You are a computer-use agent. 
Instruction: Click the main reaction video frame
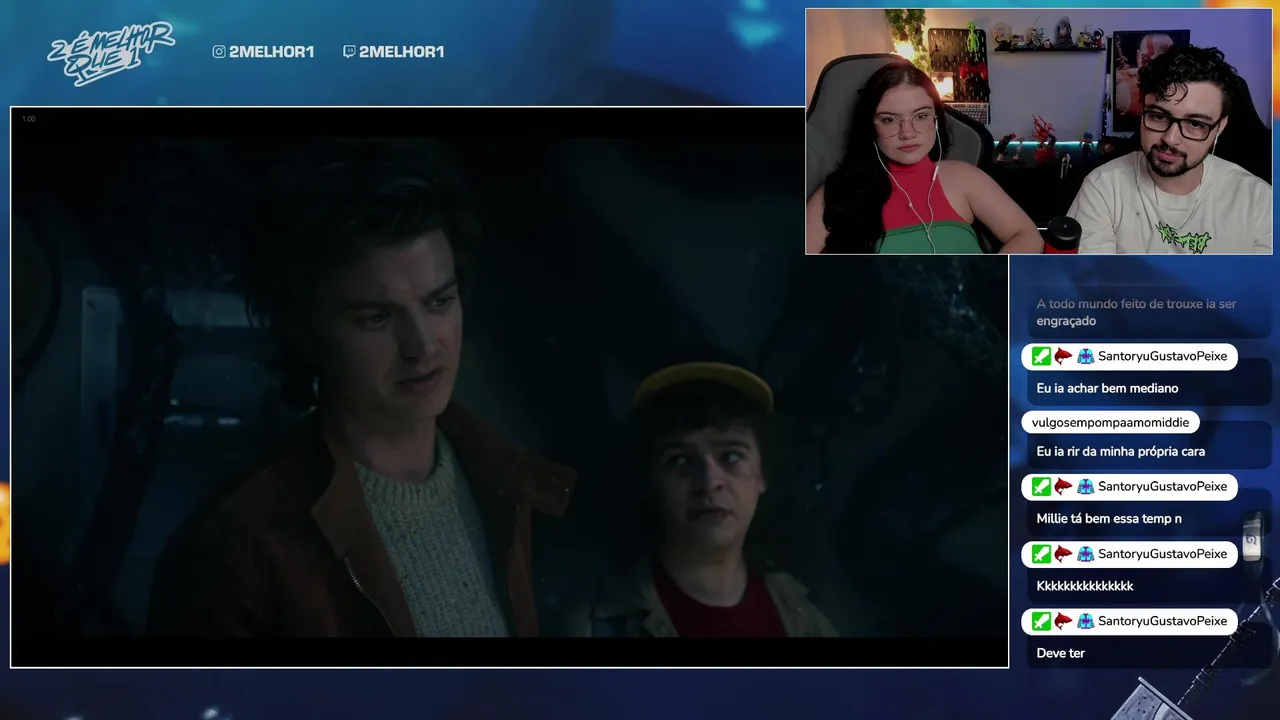509,387
